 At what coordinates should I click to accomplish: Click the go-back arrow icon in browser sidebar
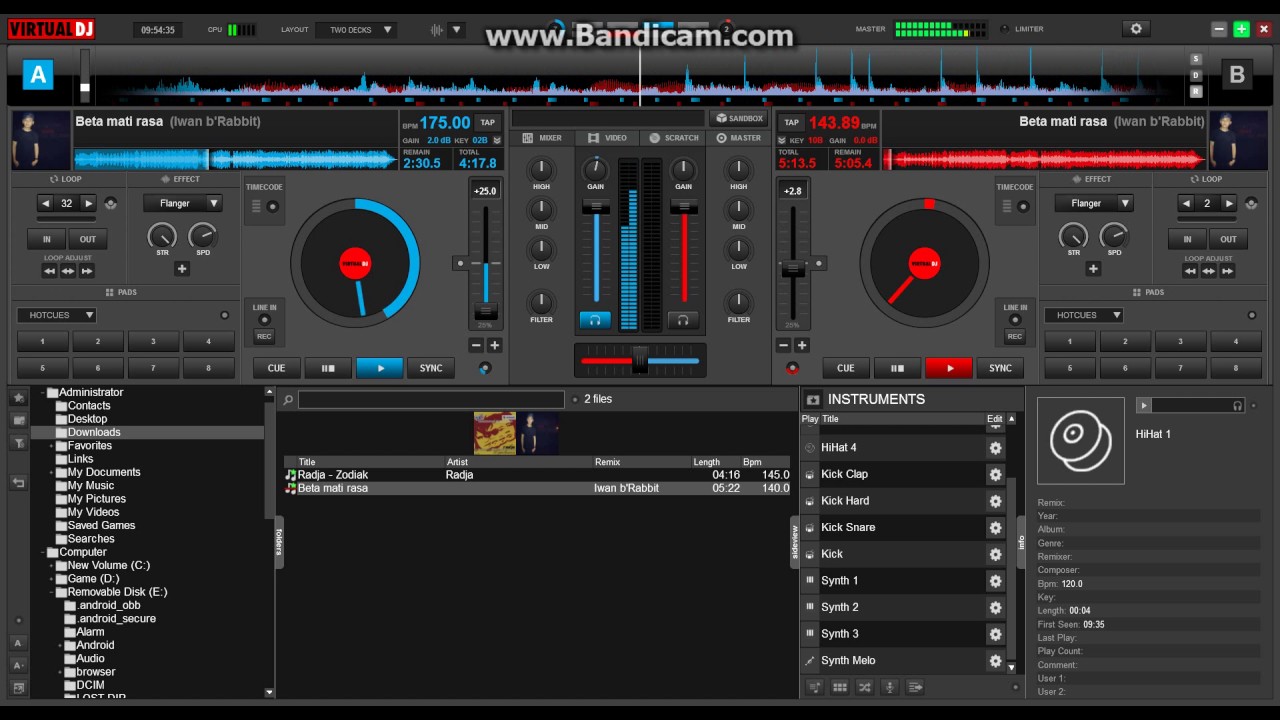tap(18, 482)
